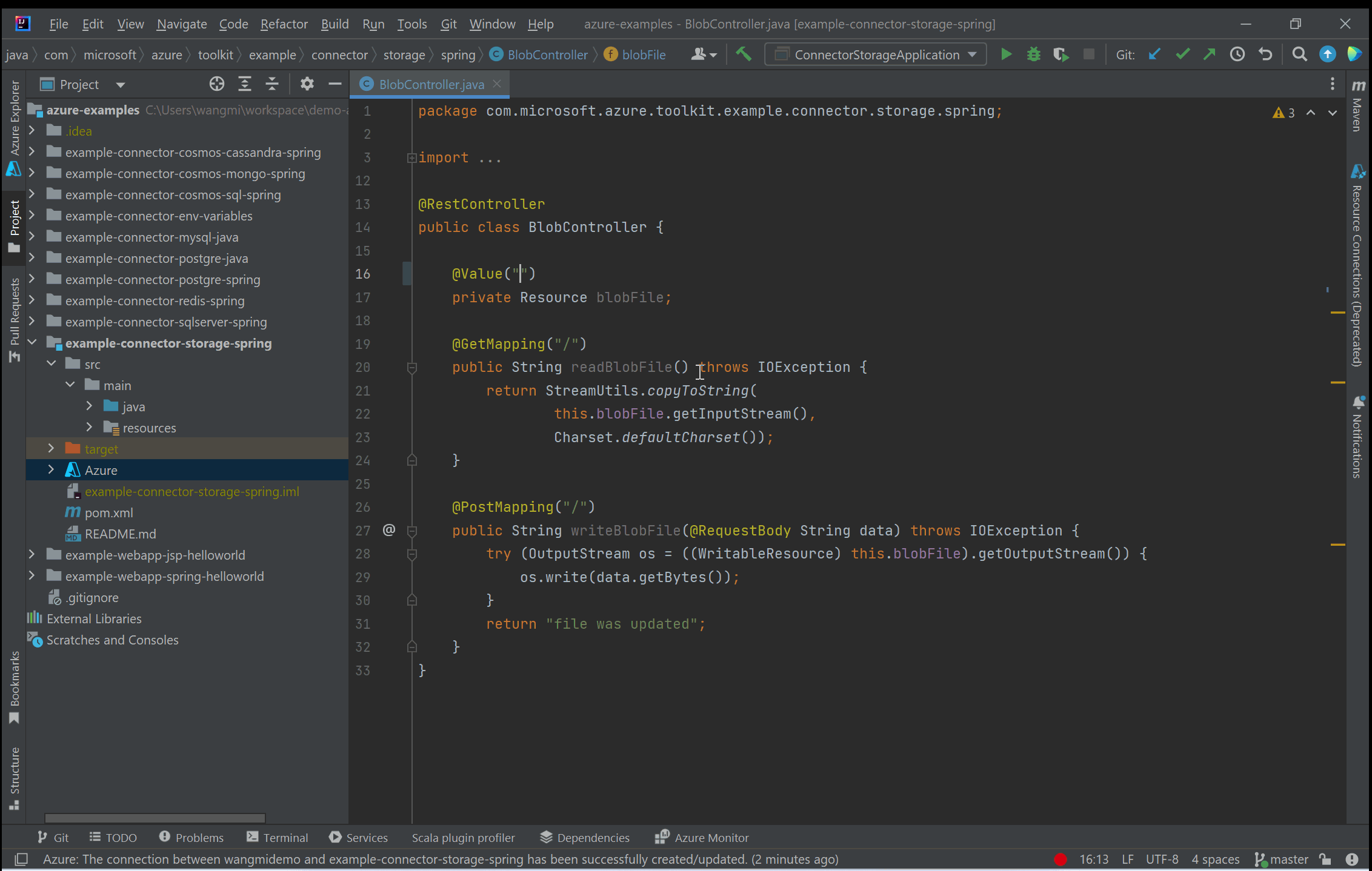
Task: Expand the resources folder
Action: point(89,428)
